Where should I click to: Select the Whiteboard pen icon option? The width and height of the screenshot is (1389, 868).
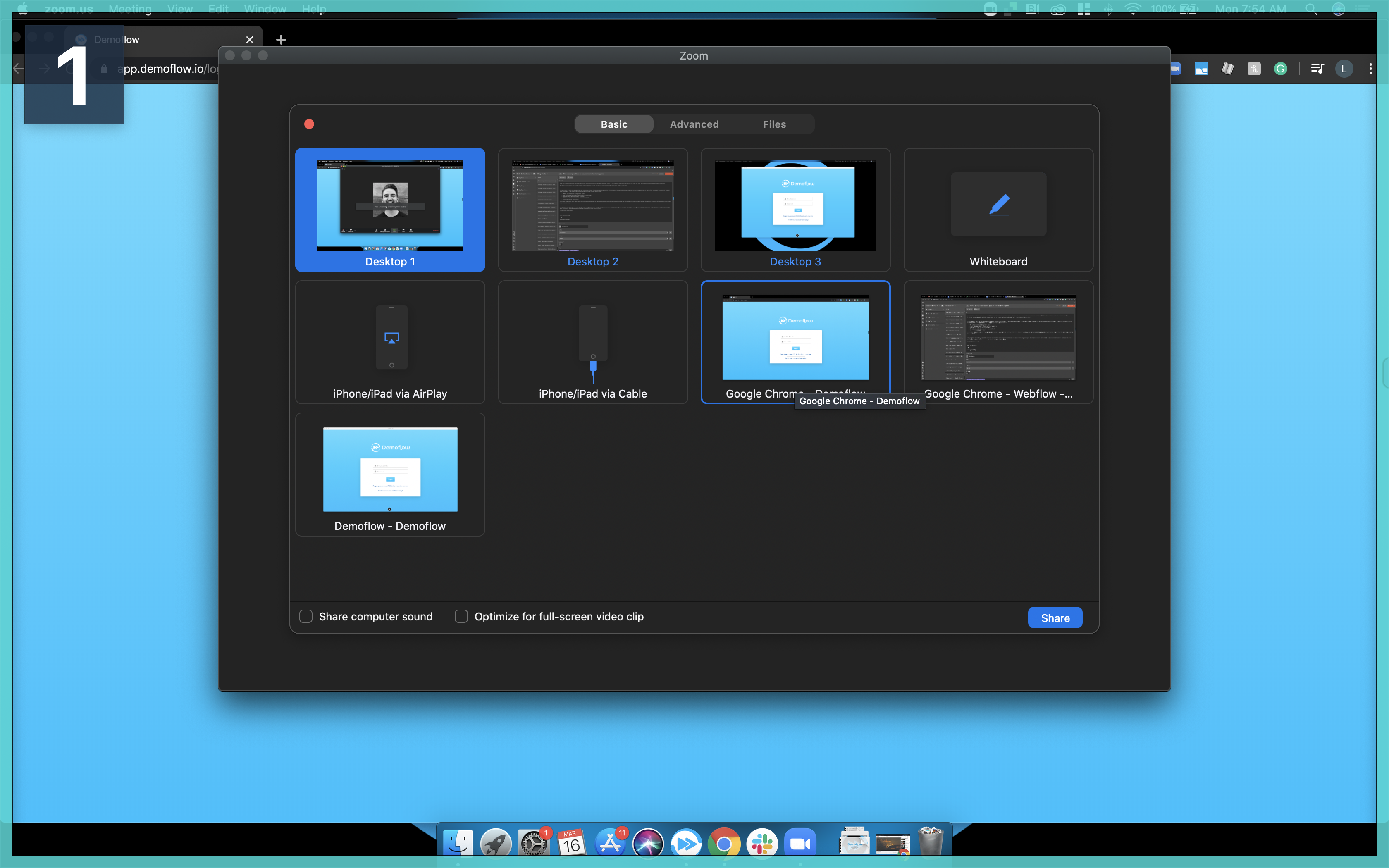[999, 204]
